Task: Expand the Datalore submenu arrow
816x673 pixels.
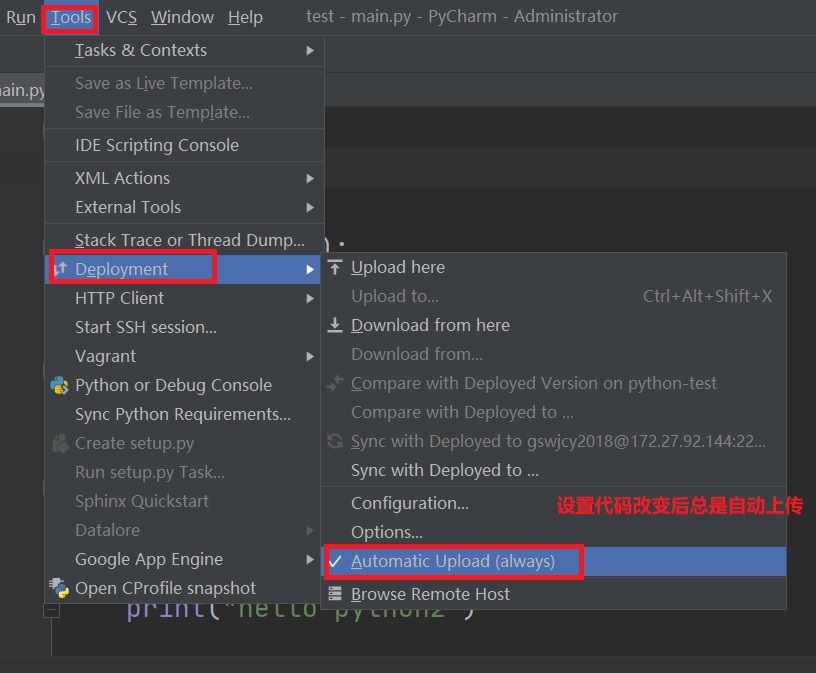Action: tap(310, 530)
